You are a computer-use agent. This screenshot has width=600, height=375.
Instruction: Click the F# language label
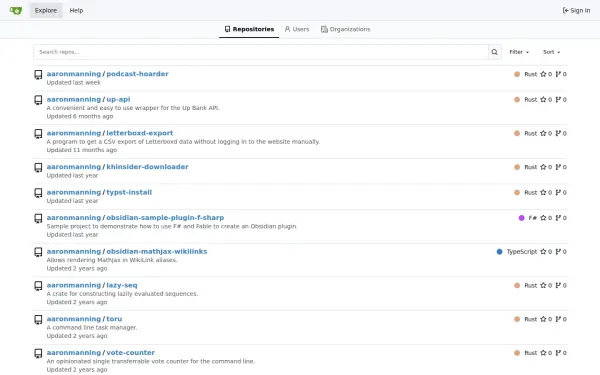point(532,218)
